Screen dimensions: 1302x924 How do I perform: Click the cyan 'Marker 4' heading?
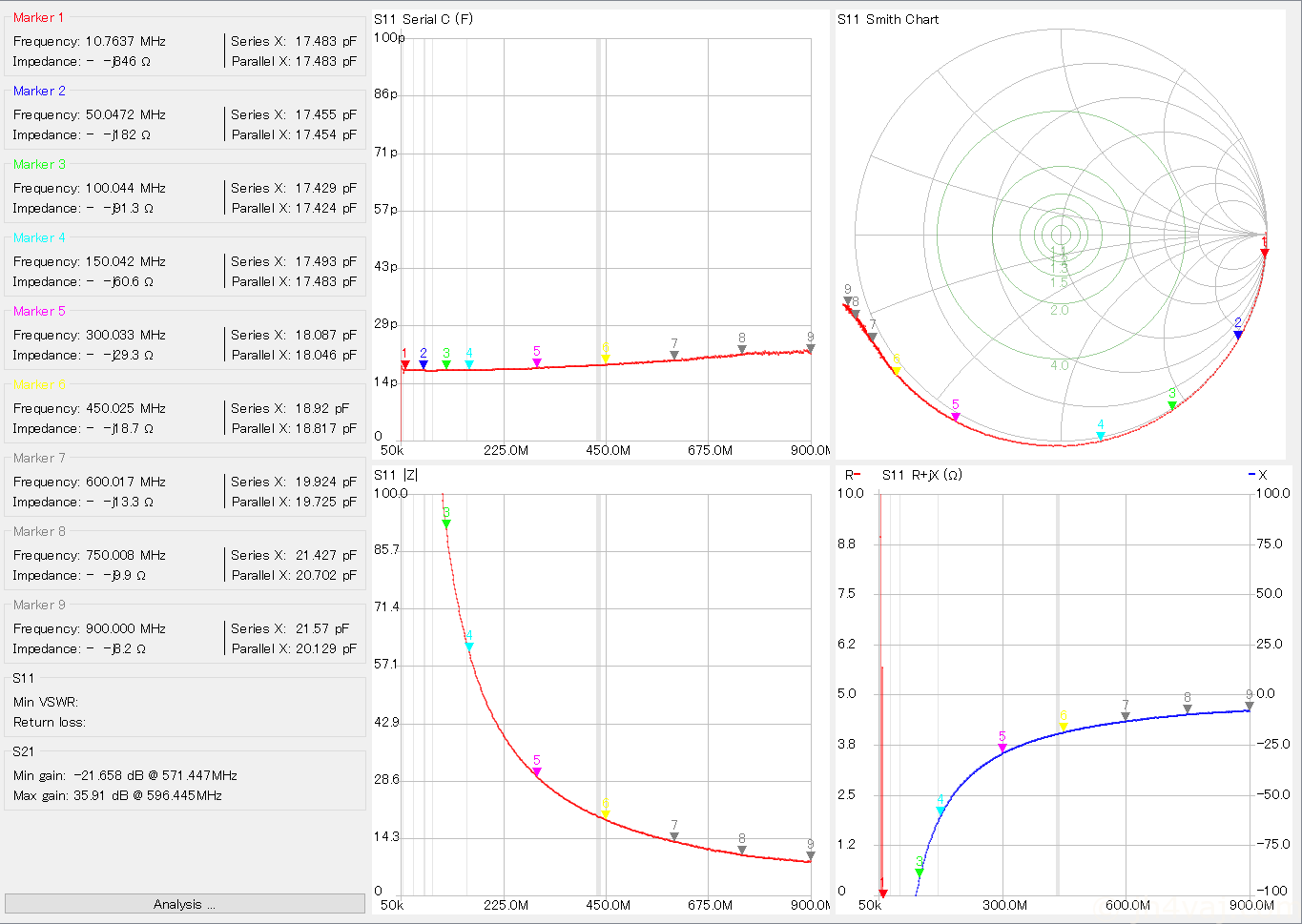pyautogui.click(x=39, y=237)
